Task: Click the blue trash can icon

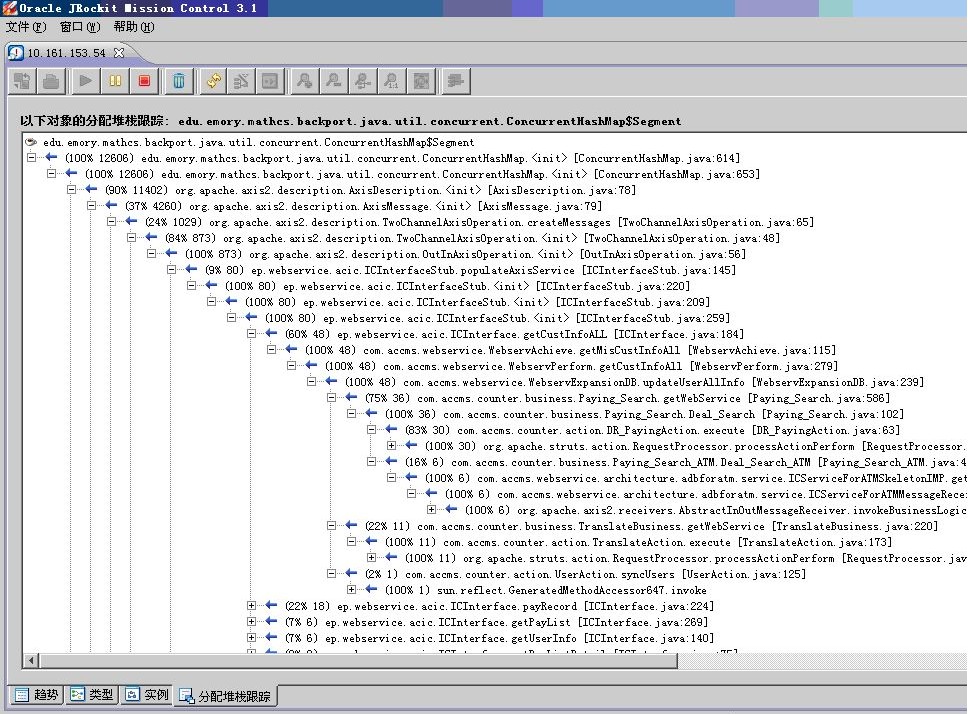Action: pos(179,81)
